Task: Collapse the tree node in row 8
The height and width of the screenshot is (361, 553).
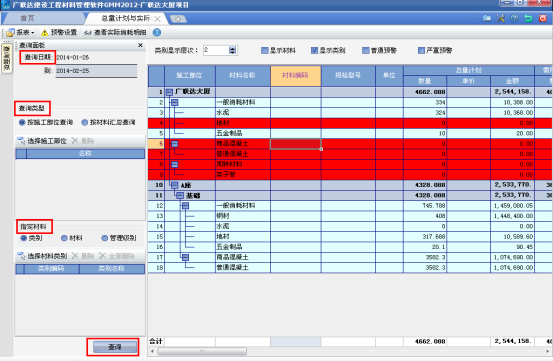Action: click(x=175, y=164)
